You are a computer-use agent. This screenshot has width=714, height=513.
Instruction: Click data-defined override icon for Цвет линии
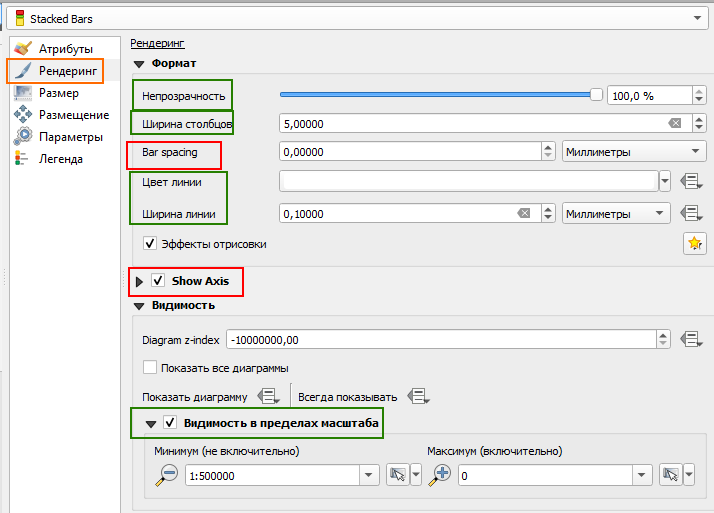(689, 181)
